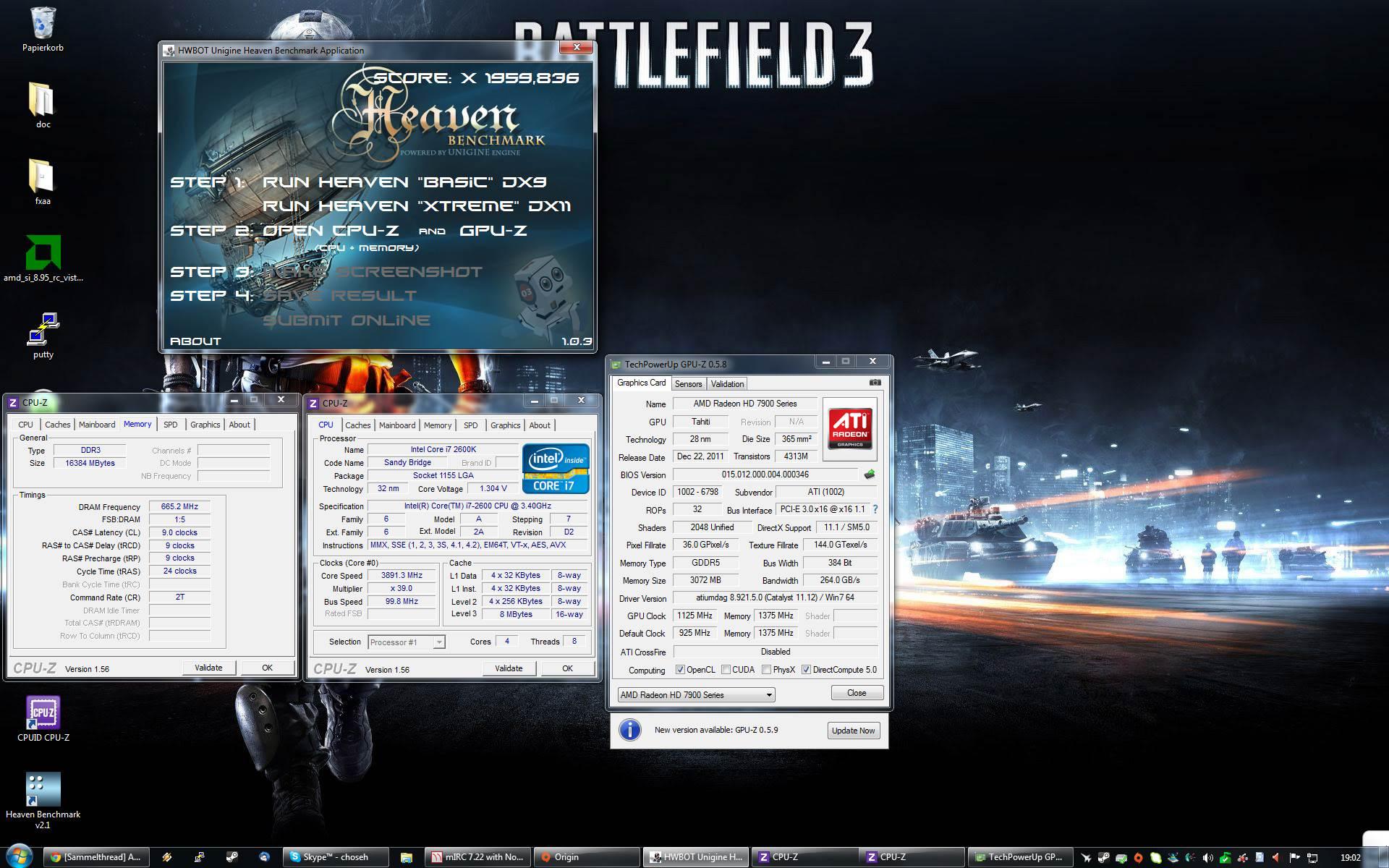The image size is (1389, 868).
Task: Click the Action Center flag tray icon
Action: pyautogui.click(x=1295, y=858)
